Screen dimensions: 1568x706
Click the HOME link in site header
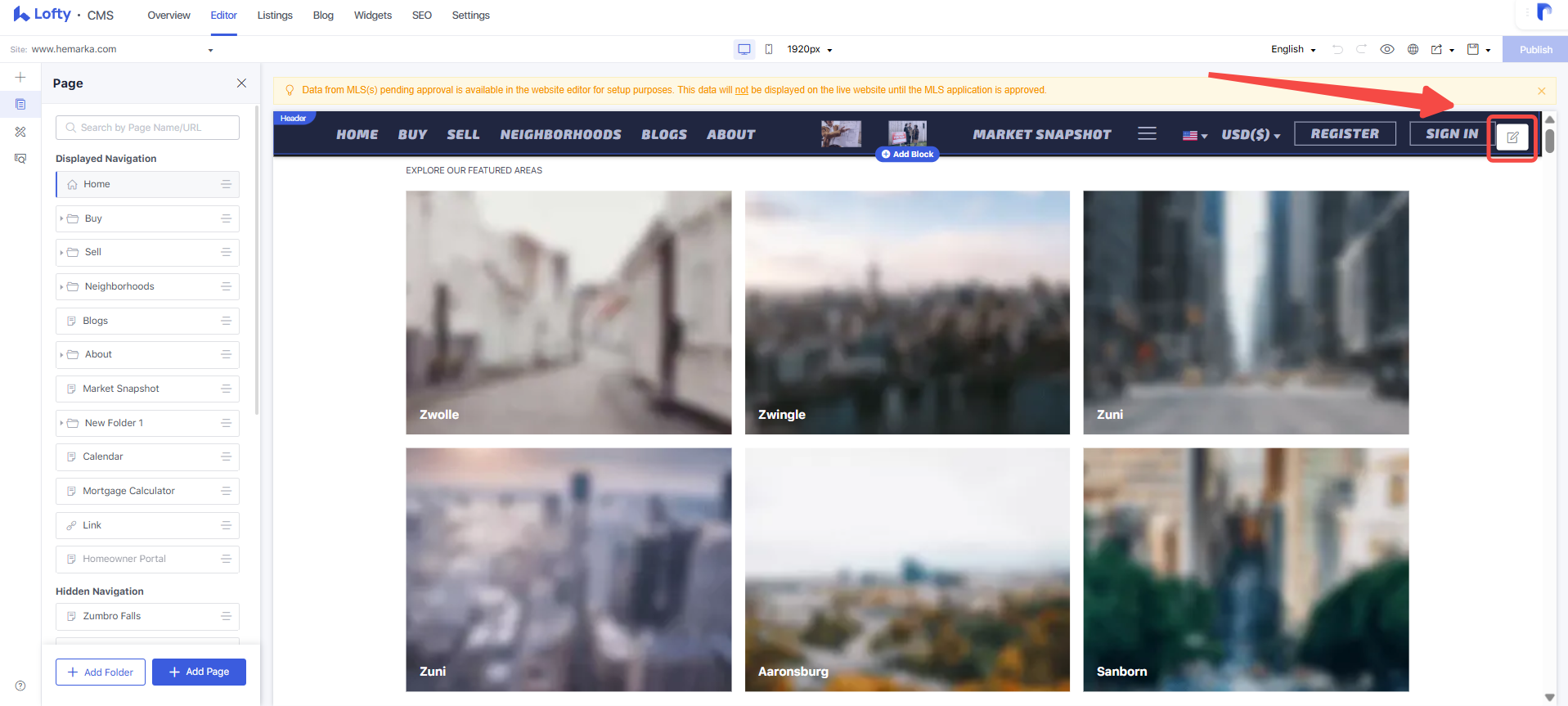(x=357, y=134)
